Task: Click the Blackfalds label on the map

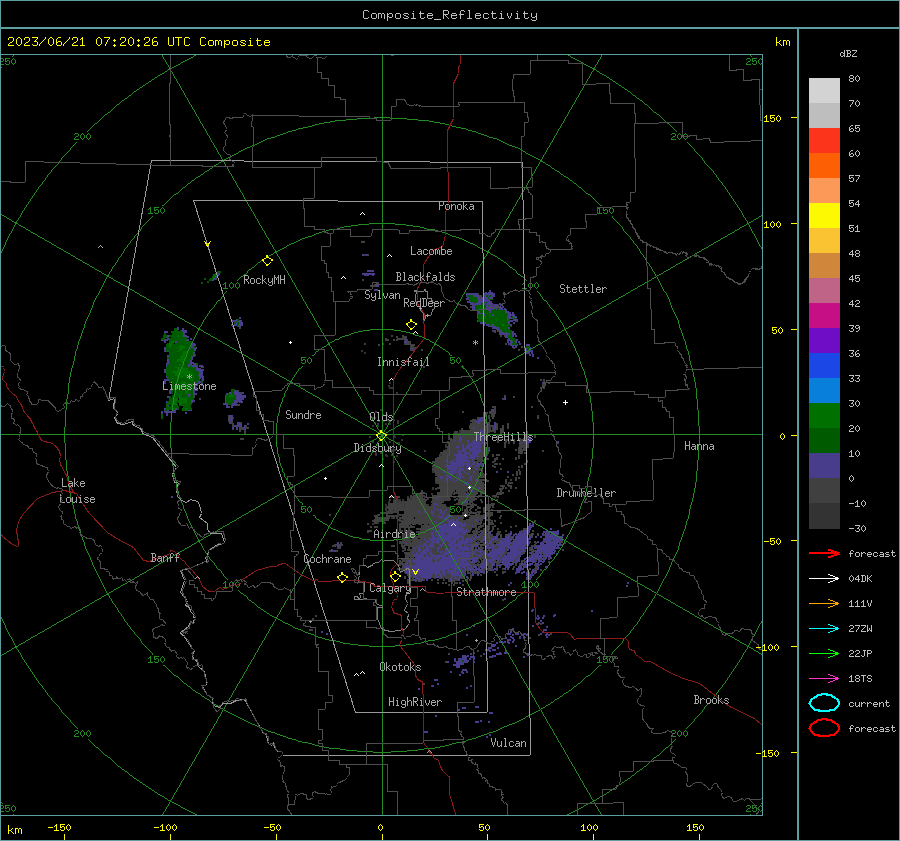Action: click(425, 277)
